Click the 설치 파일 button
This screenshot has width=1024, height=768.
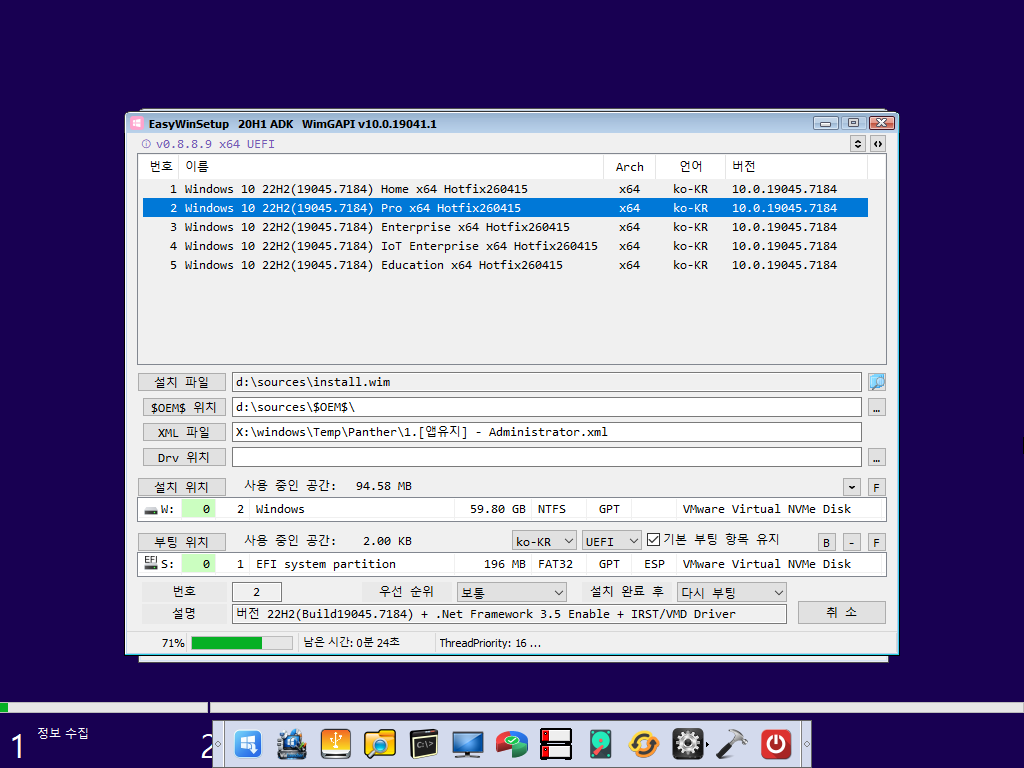pyautogui.click(x=182, y=382)
